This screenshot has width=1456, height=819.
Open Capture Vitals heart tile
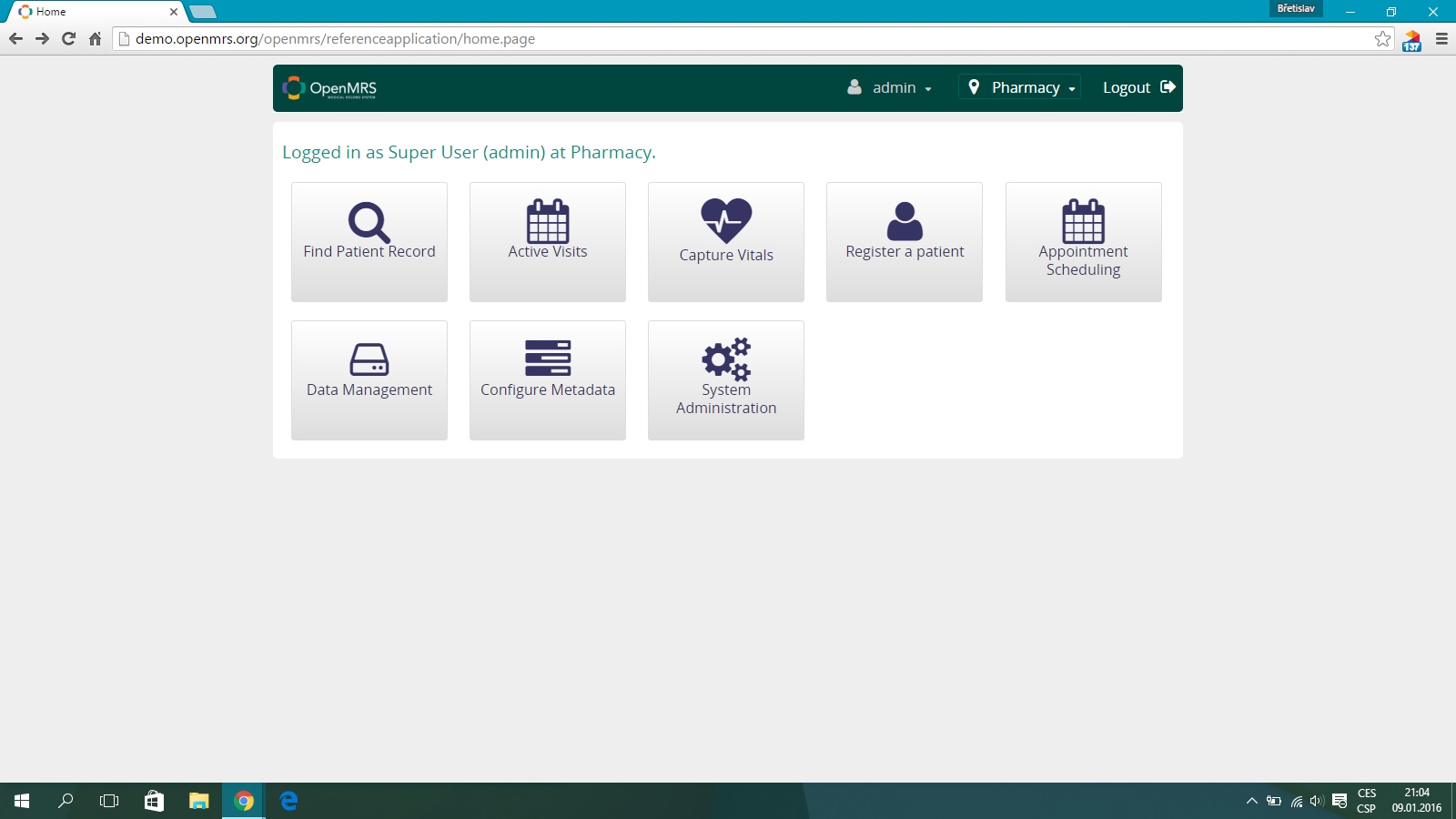725,241
